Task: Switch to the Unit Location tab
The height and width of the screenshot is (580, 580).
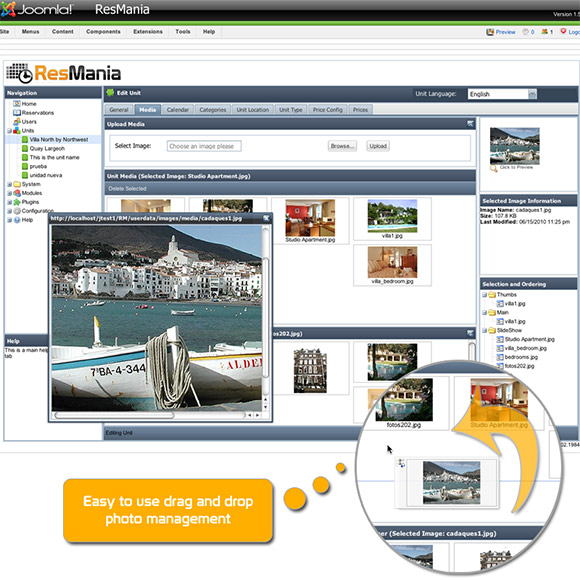Action: tap(253, 109)
